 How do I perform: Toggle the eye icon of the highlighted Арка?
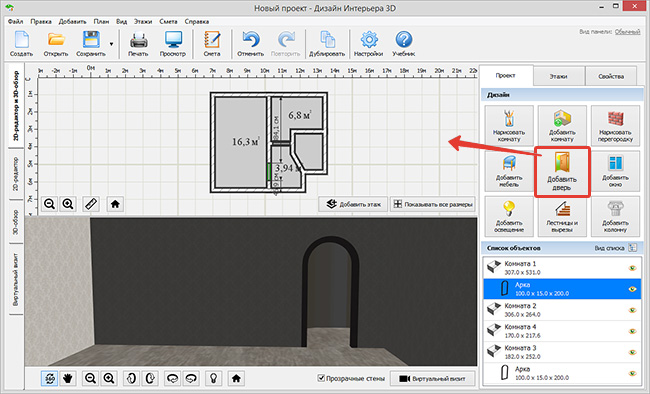(x=633, y=289)
